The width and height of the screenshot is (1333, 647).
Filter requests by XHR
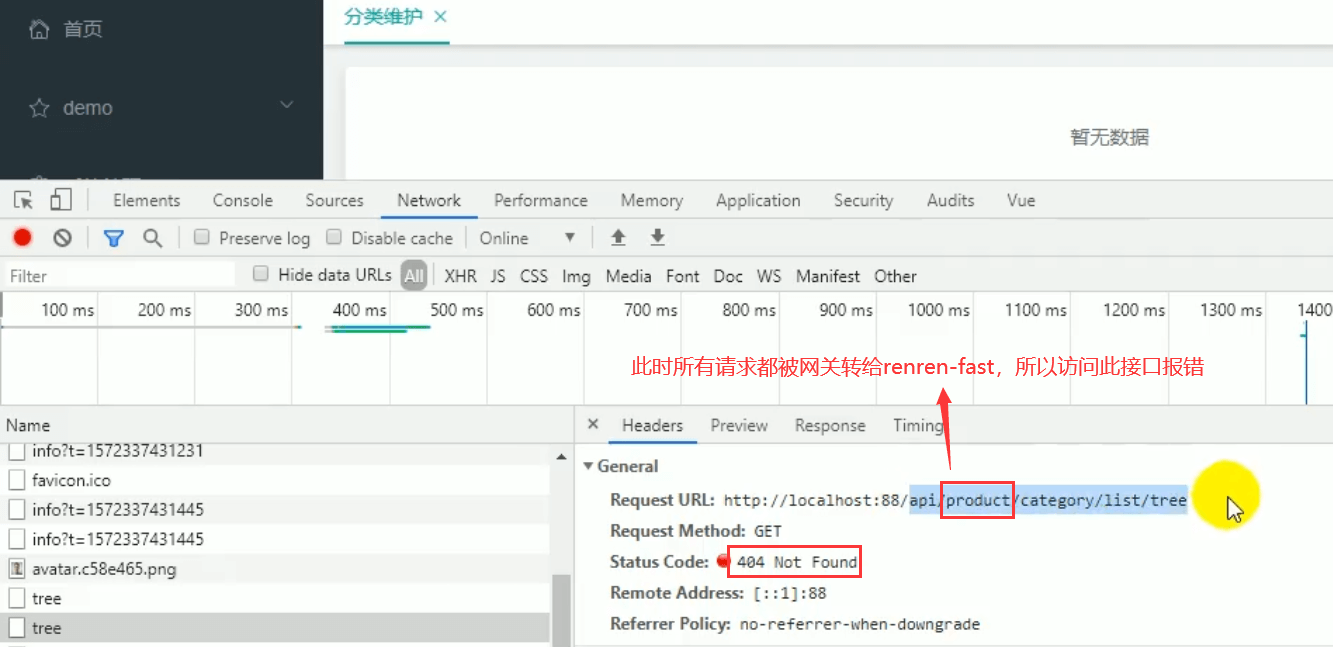[460, 276]
